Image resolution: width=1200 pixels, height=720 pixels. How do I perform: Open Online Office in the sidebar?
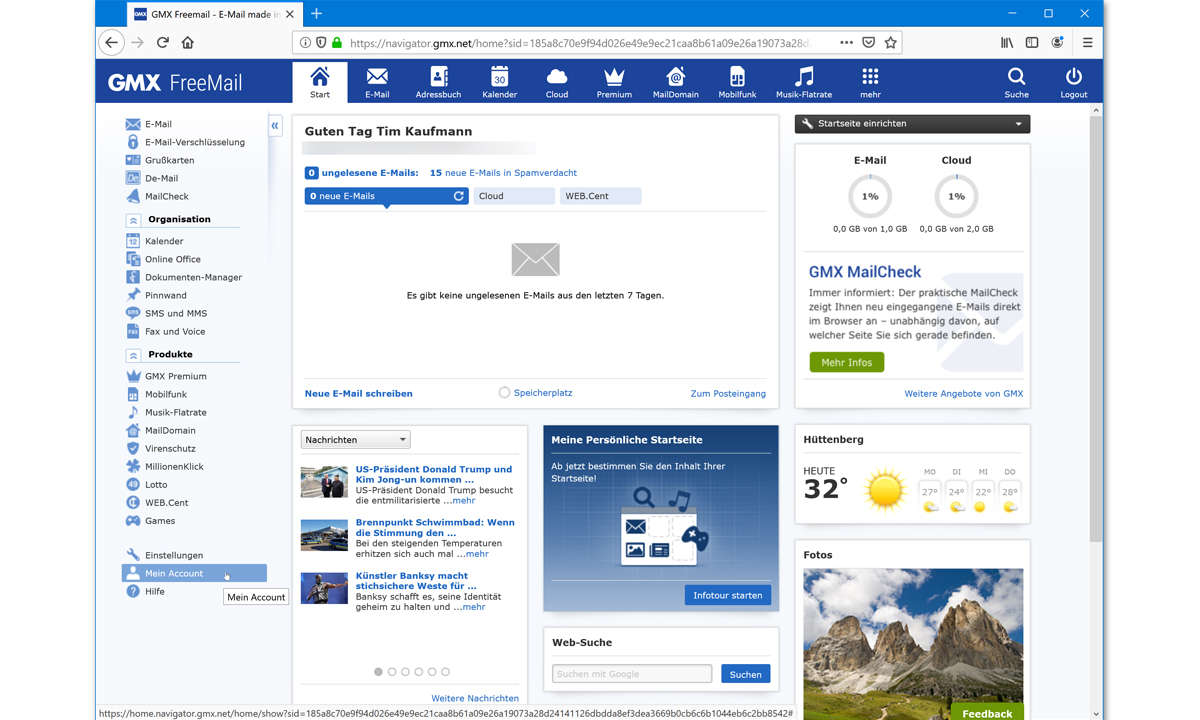point(172,259)
